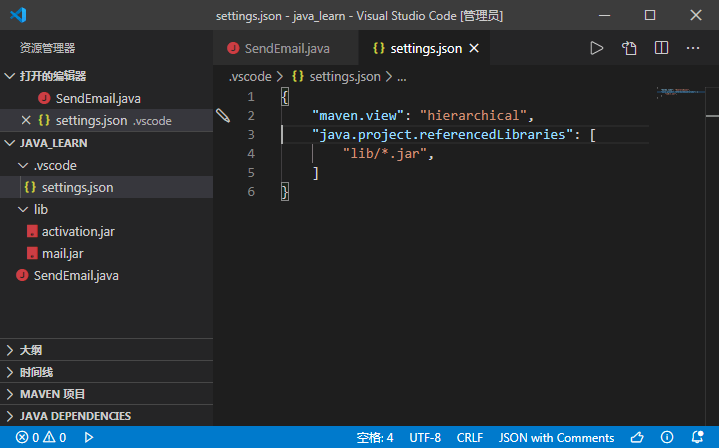
Task: Click the open changes file icon
Action: pos(629,48)
